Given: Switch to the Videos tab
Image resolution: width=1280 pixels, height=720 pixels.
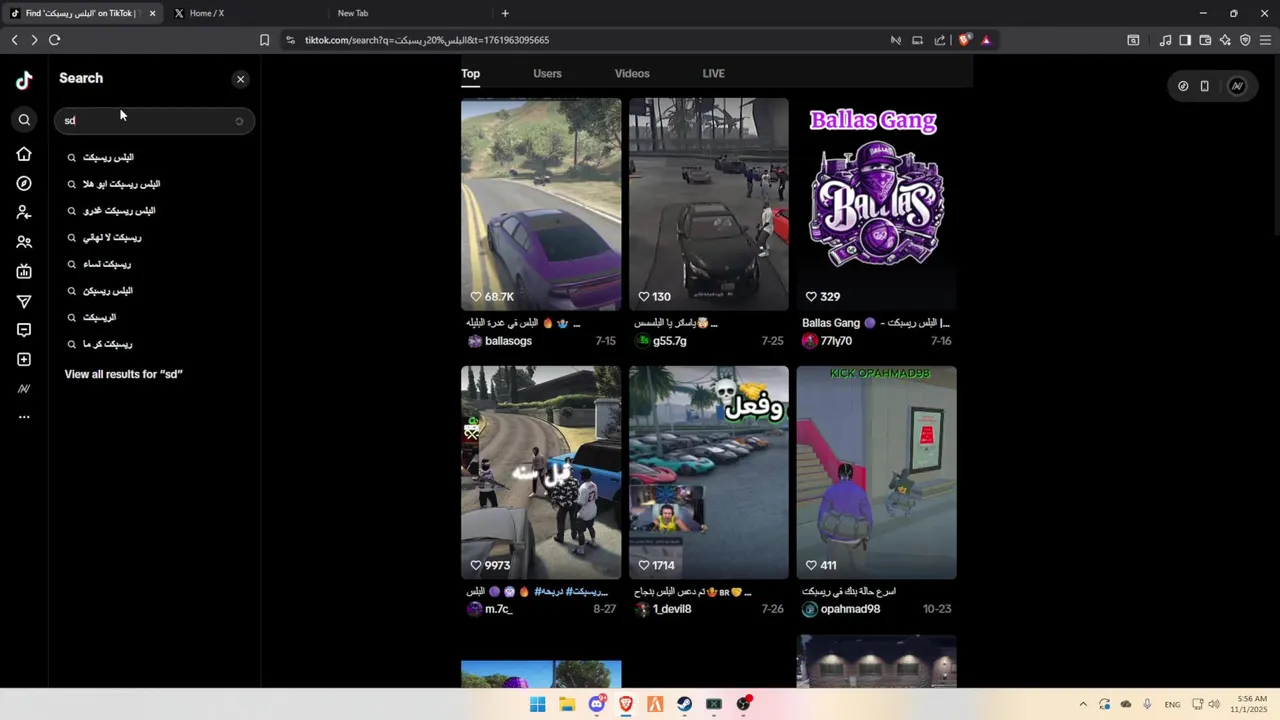Looking at the screenshot, I should click(x=632, y=74).
